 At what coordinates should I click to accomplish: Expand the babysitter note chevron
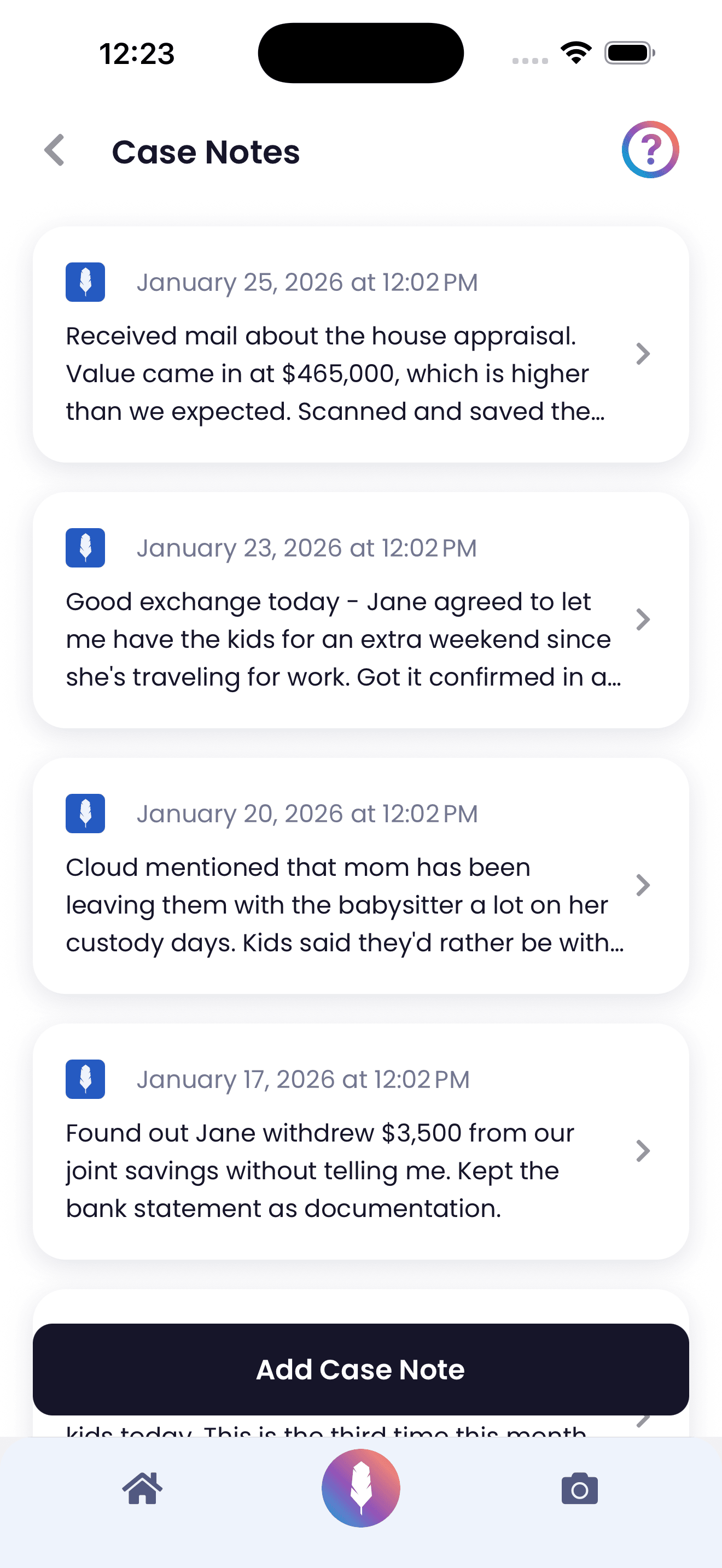point(643,885)
